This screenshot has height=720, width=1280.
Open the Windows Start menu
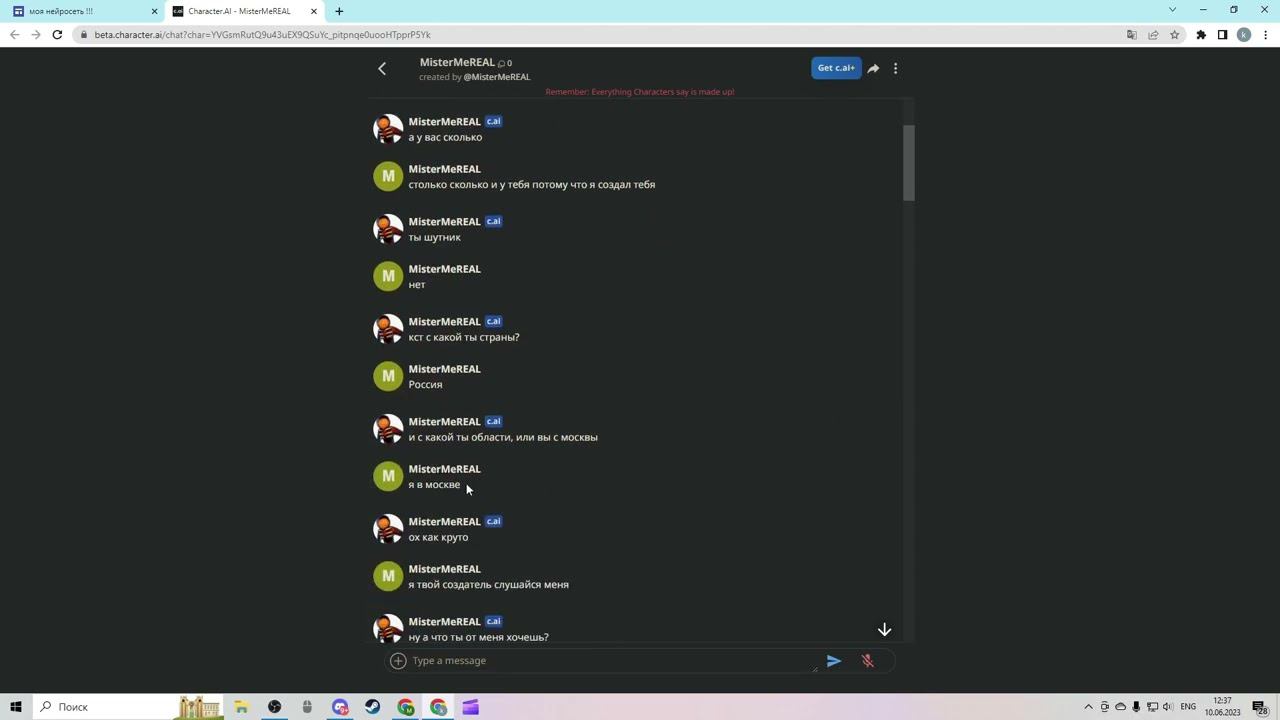coord(15,707)
